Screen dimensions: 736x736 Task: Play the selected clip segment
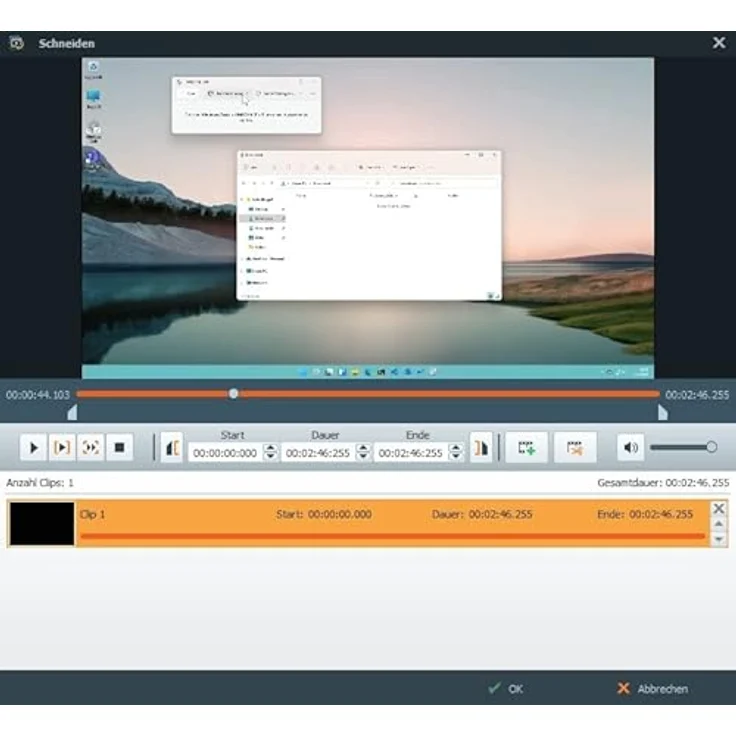tap(62, 447)
